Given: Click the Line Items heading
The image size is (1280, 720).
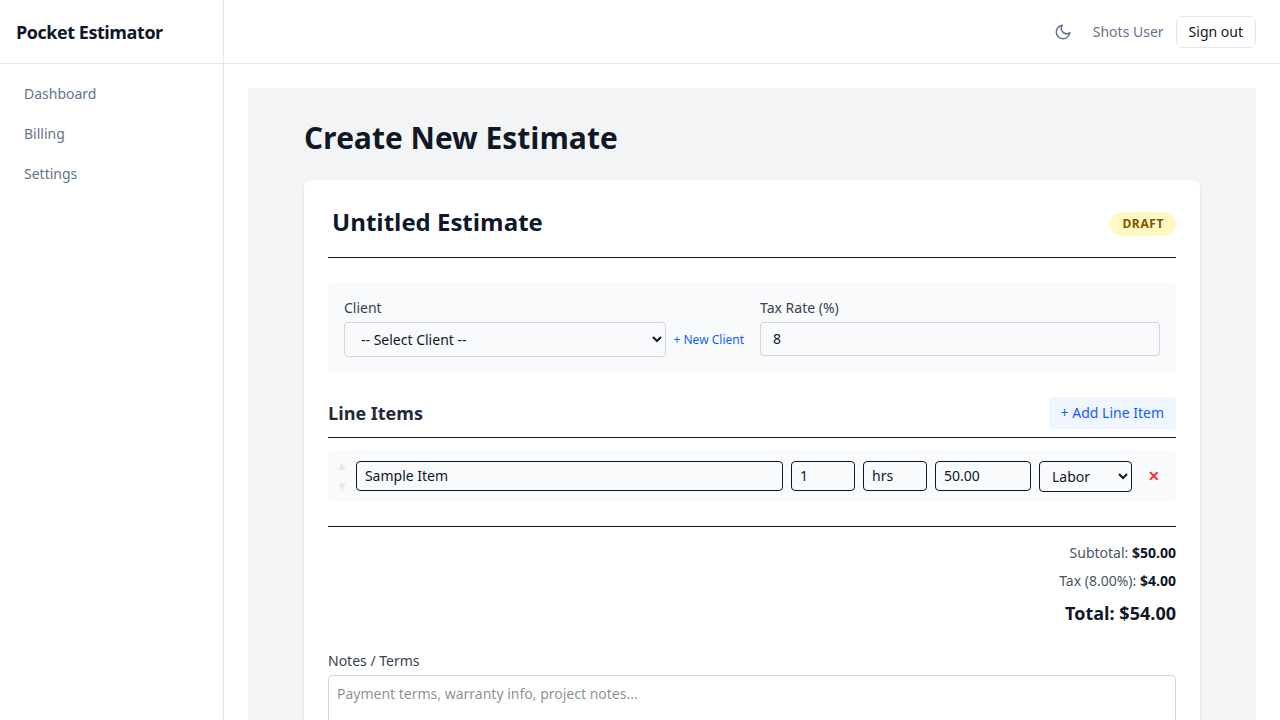Looking at the screenshot, I should tap(376, 413).
